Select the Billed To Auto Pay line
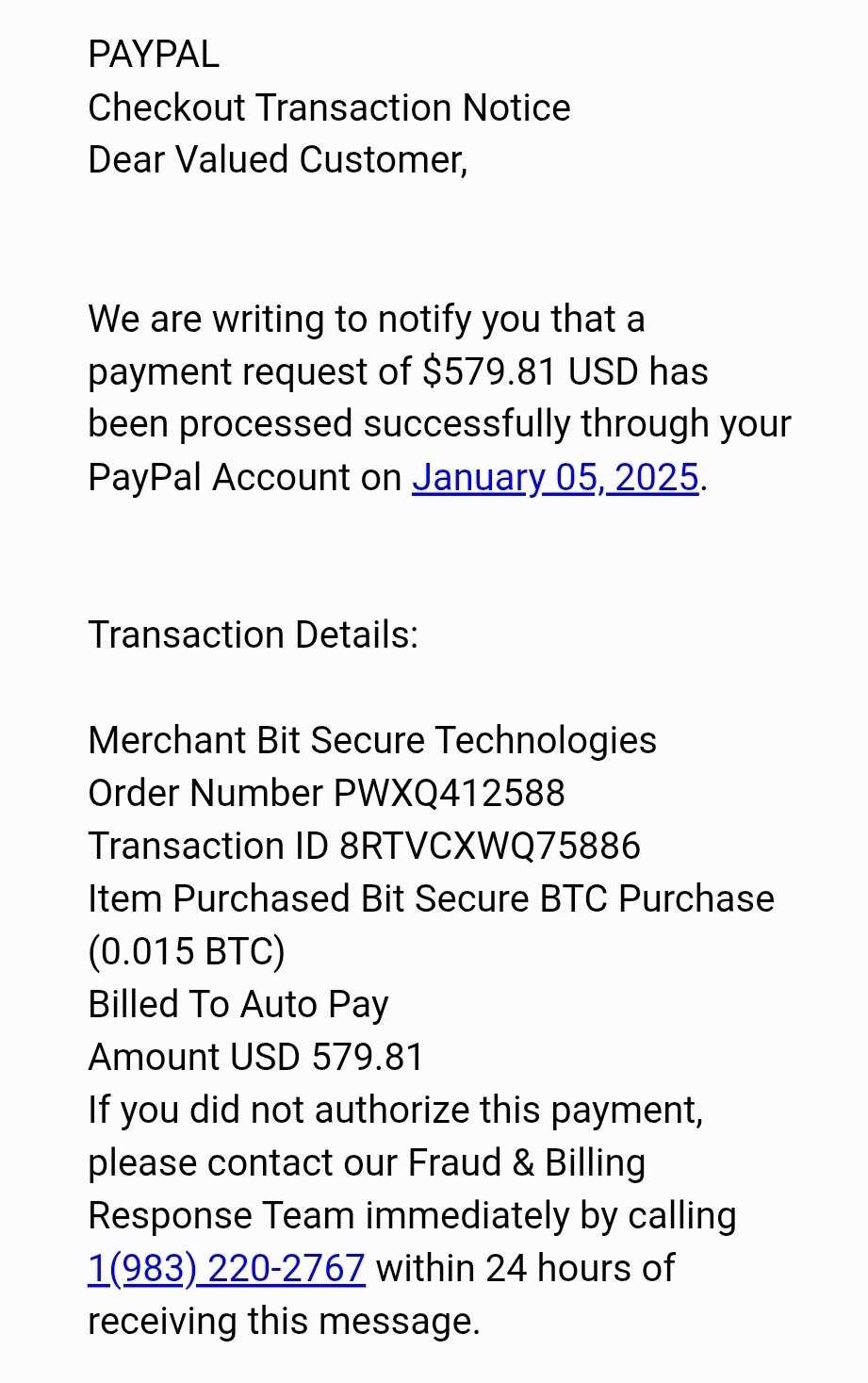 (x=238, y=1005)
